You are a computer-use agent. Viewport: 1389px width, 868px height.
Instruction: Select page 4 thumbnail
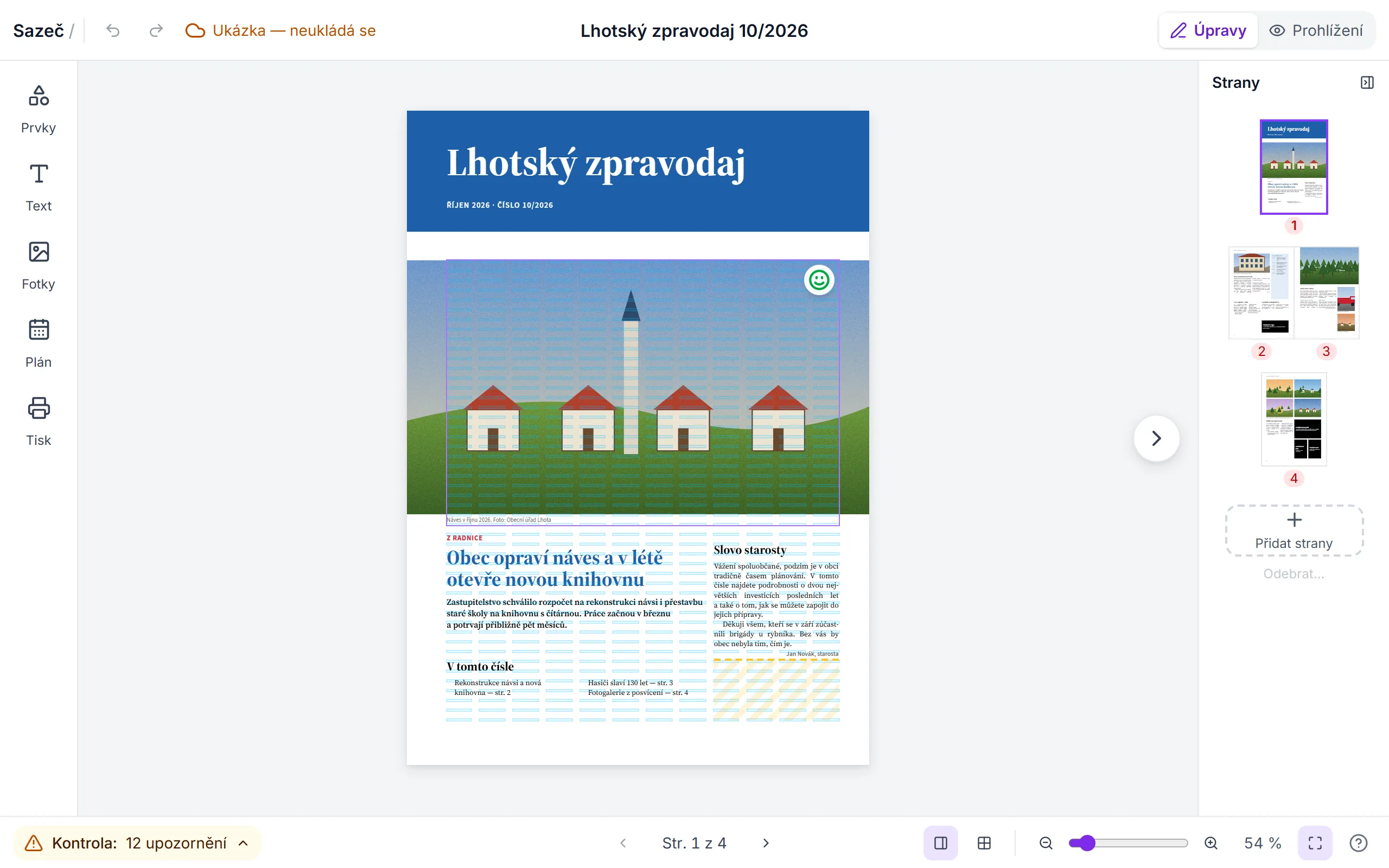(x=1294, y=419)
